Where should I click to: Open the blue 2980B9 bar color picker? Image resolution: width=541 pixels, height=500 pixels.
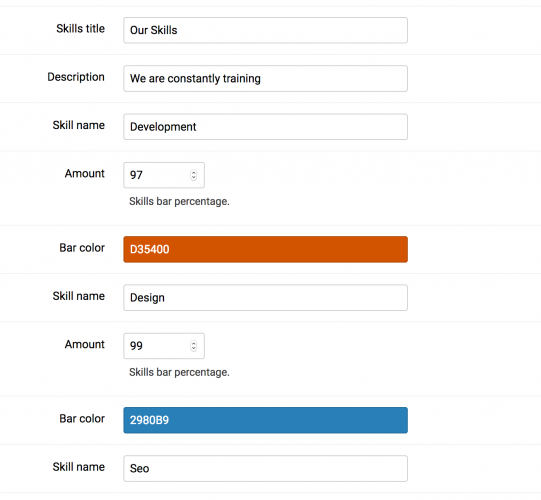265,420
